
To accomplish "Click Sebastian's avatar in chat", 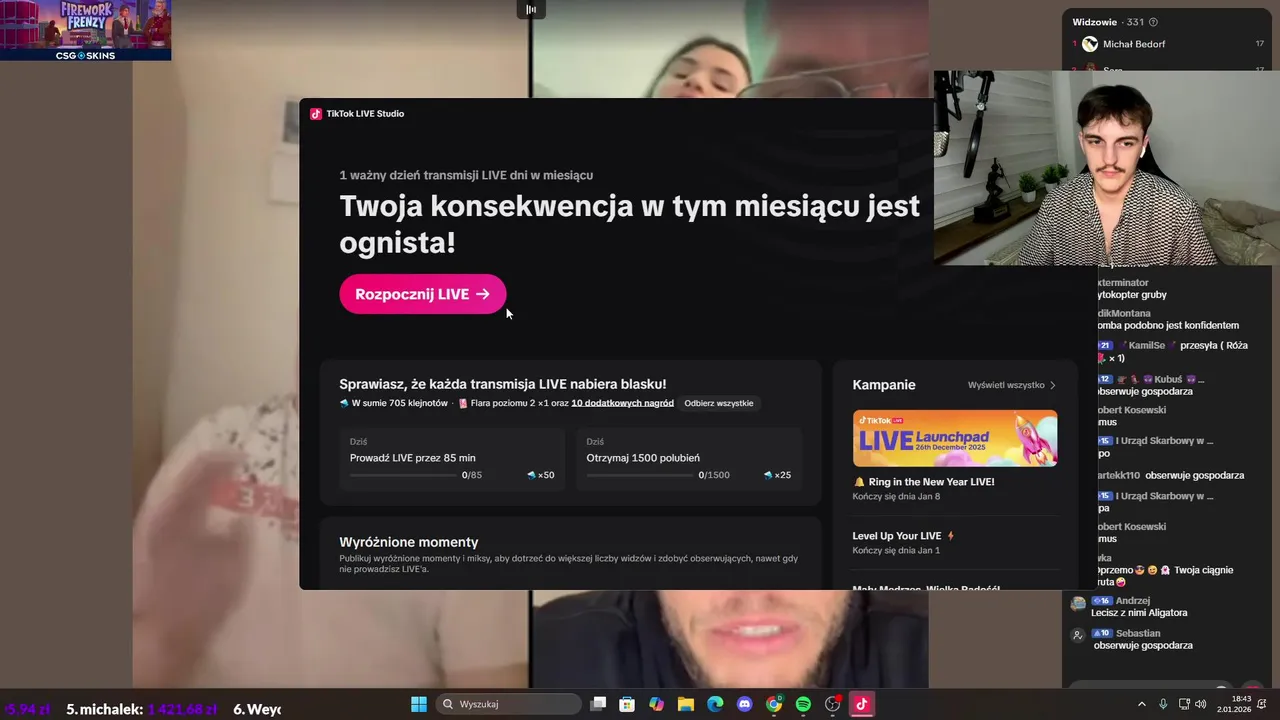I will 1077,635.
